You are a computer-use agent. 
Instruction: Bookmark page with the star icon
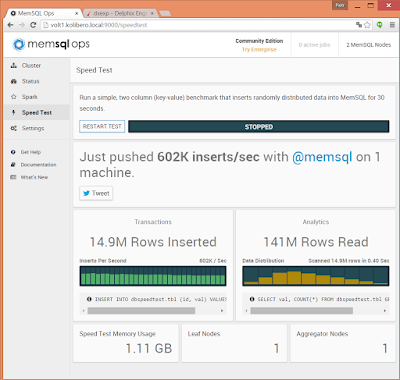tap(367, 25)
